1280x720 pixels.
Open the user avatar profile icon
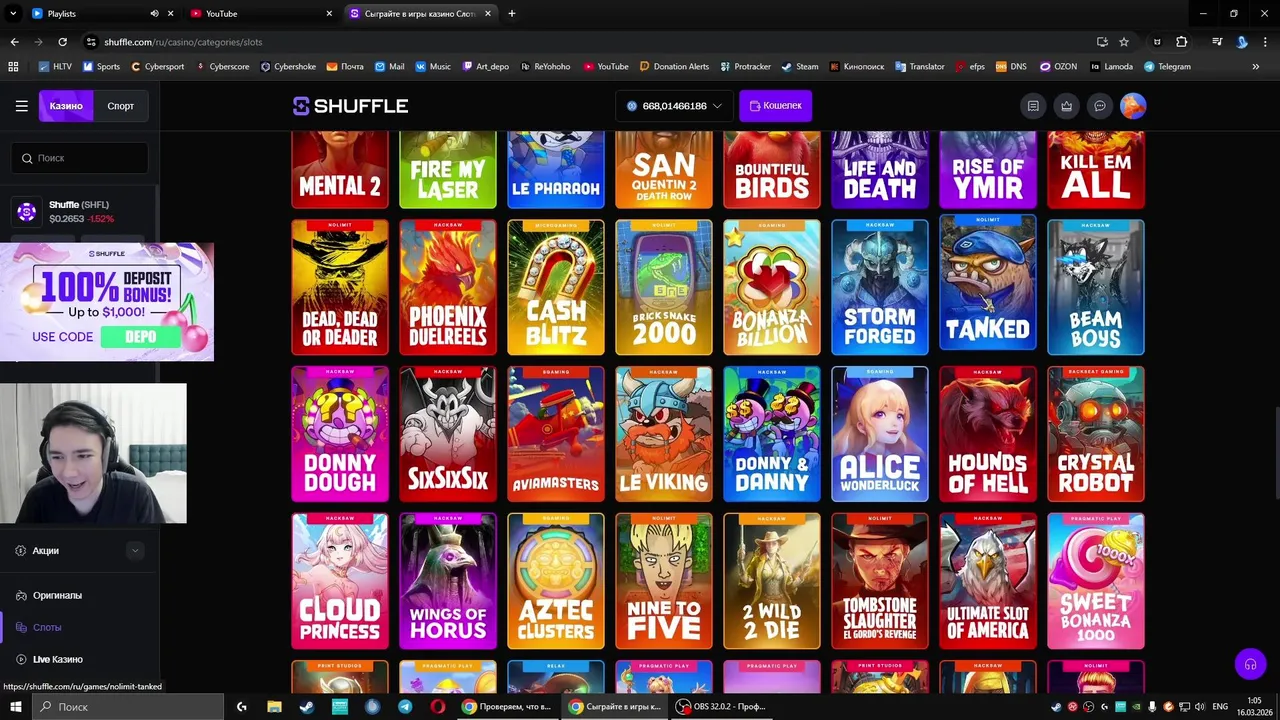click(x=1133, y=106)
